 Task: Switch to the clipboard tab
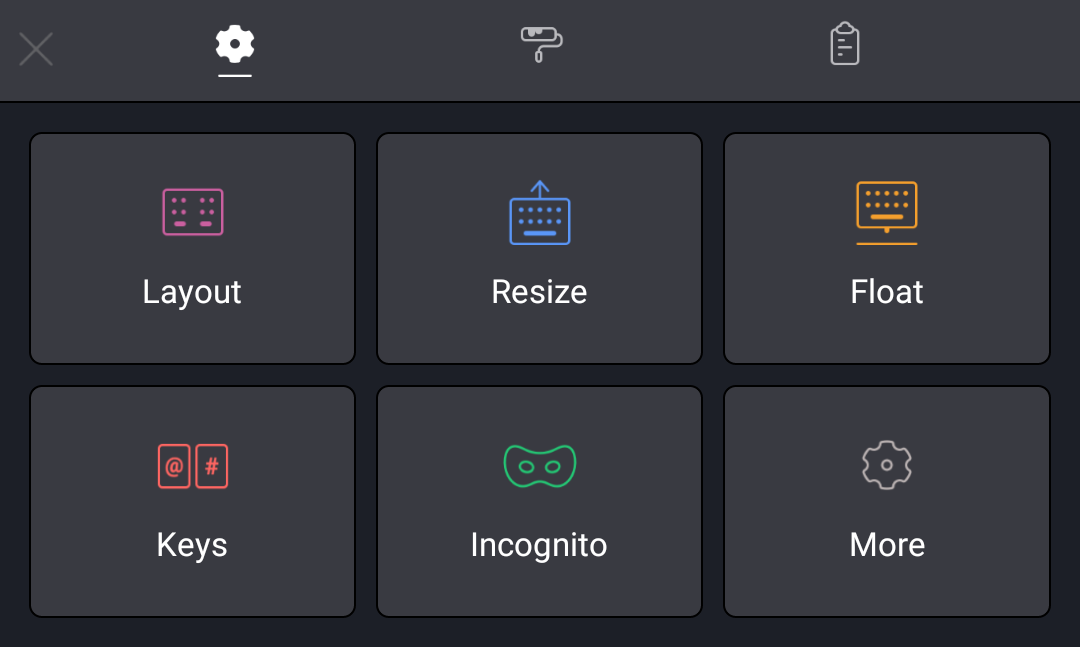[844, 44]
